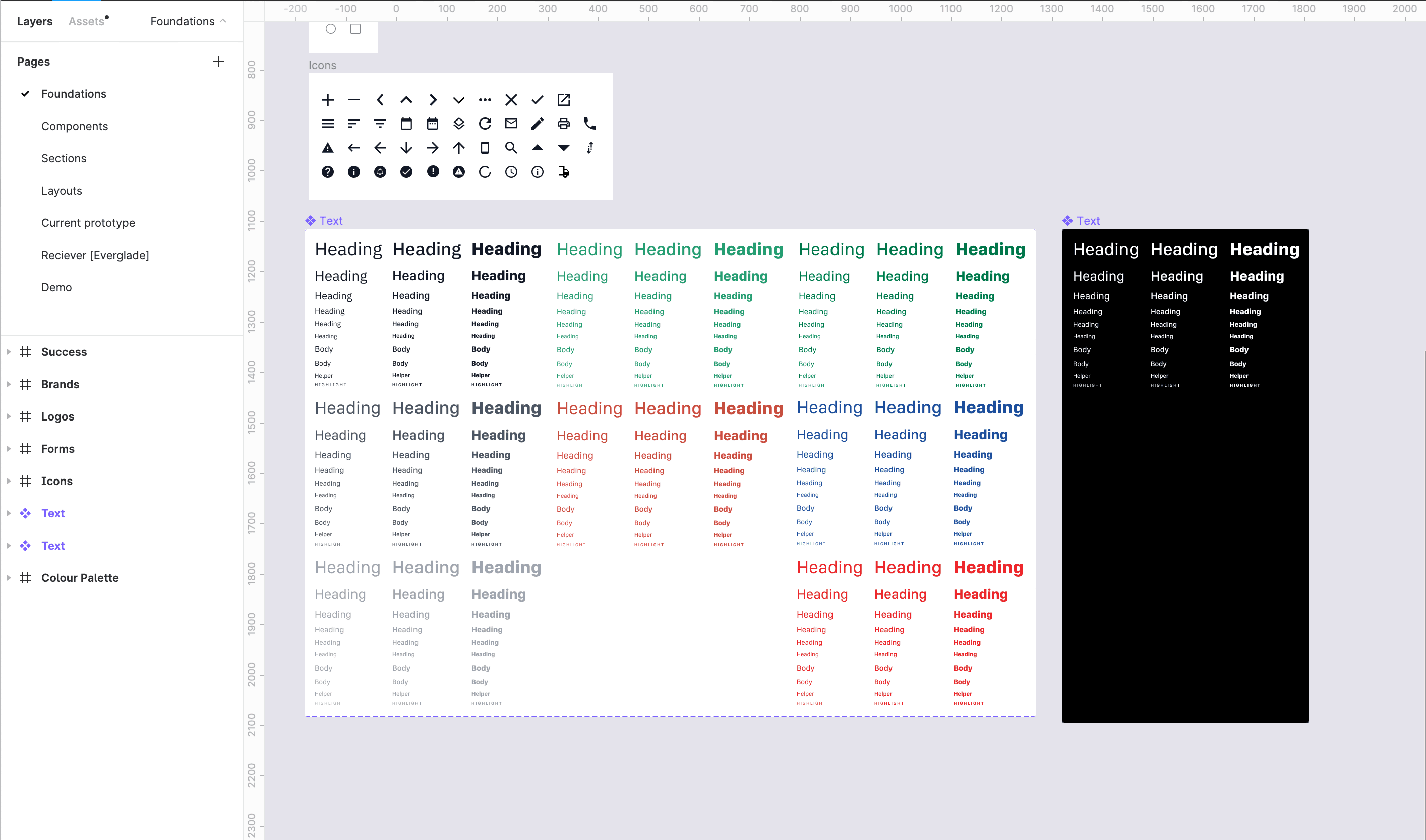Screen dimensions: 1426x840
Task: Select the Colour Palette layer row
Action: click(x=122, y=578)
